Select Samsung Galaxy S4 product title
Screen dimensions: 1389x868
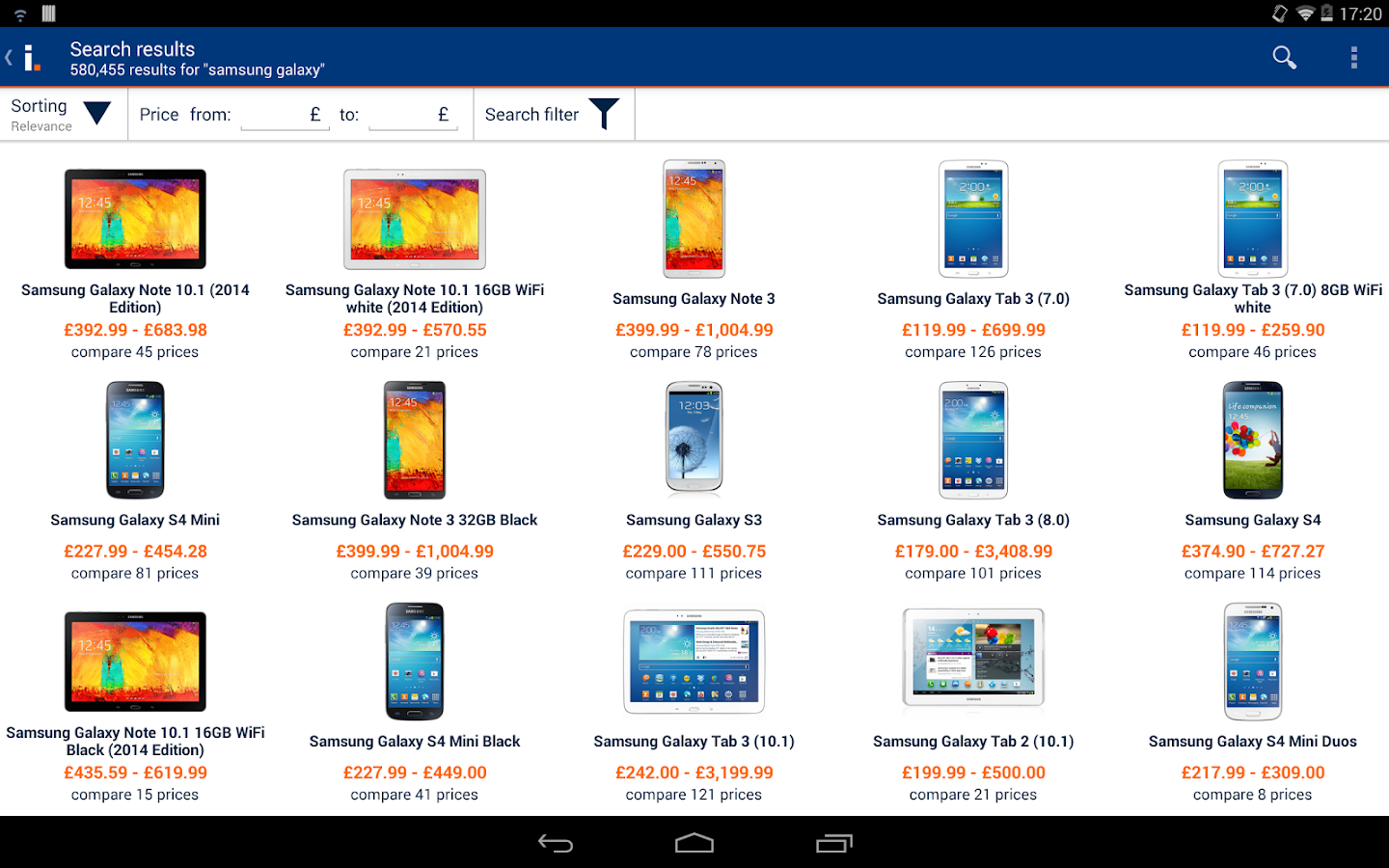pyautogui.click(x=1253, y=520)
